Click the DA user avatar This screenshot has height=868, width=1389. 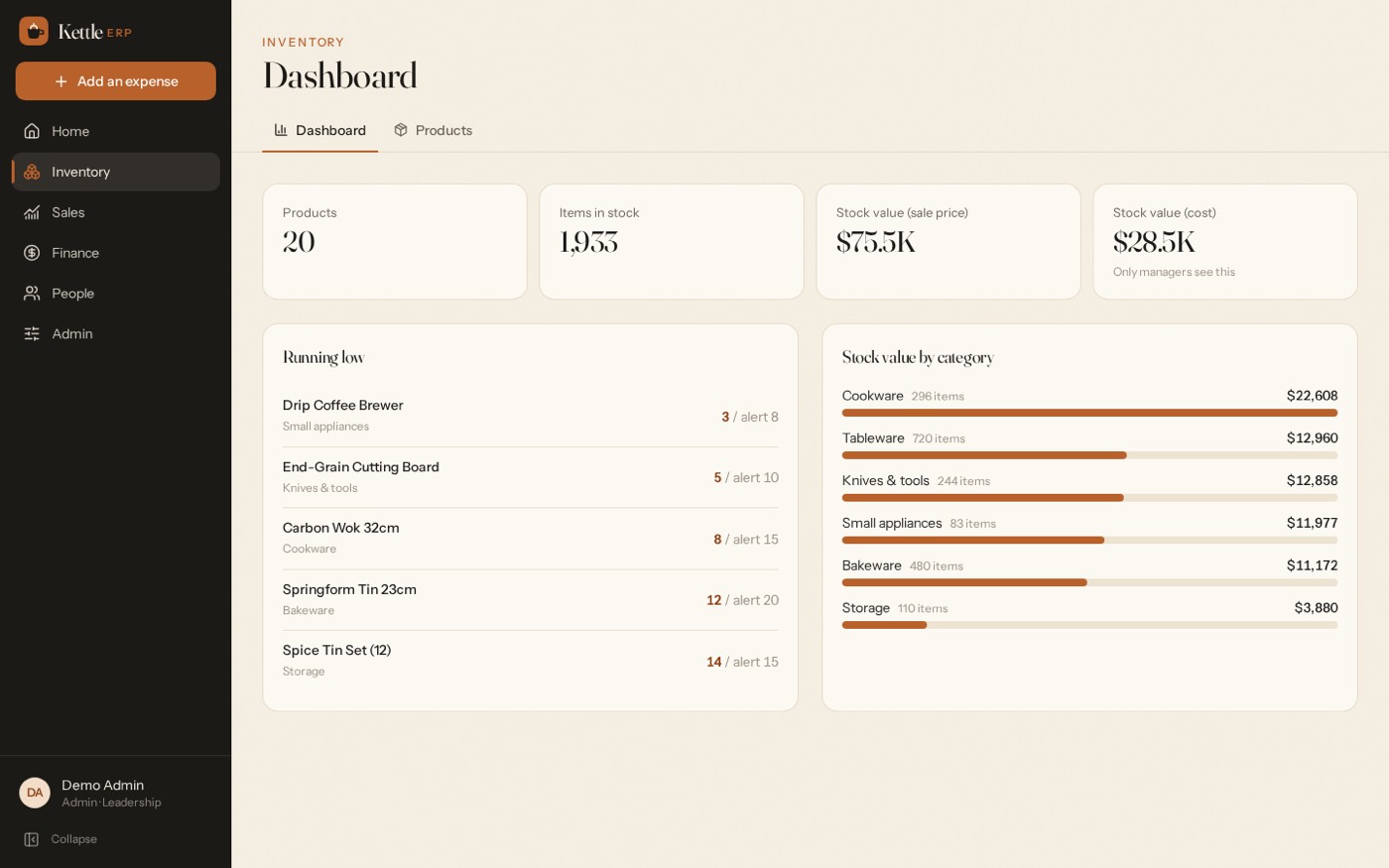(35, 793)
